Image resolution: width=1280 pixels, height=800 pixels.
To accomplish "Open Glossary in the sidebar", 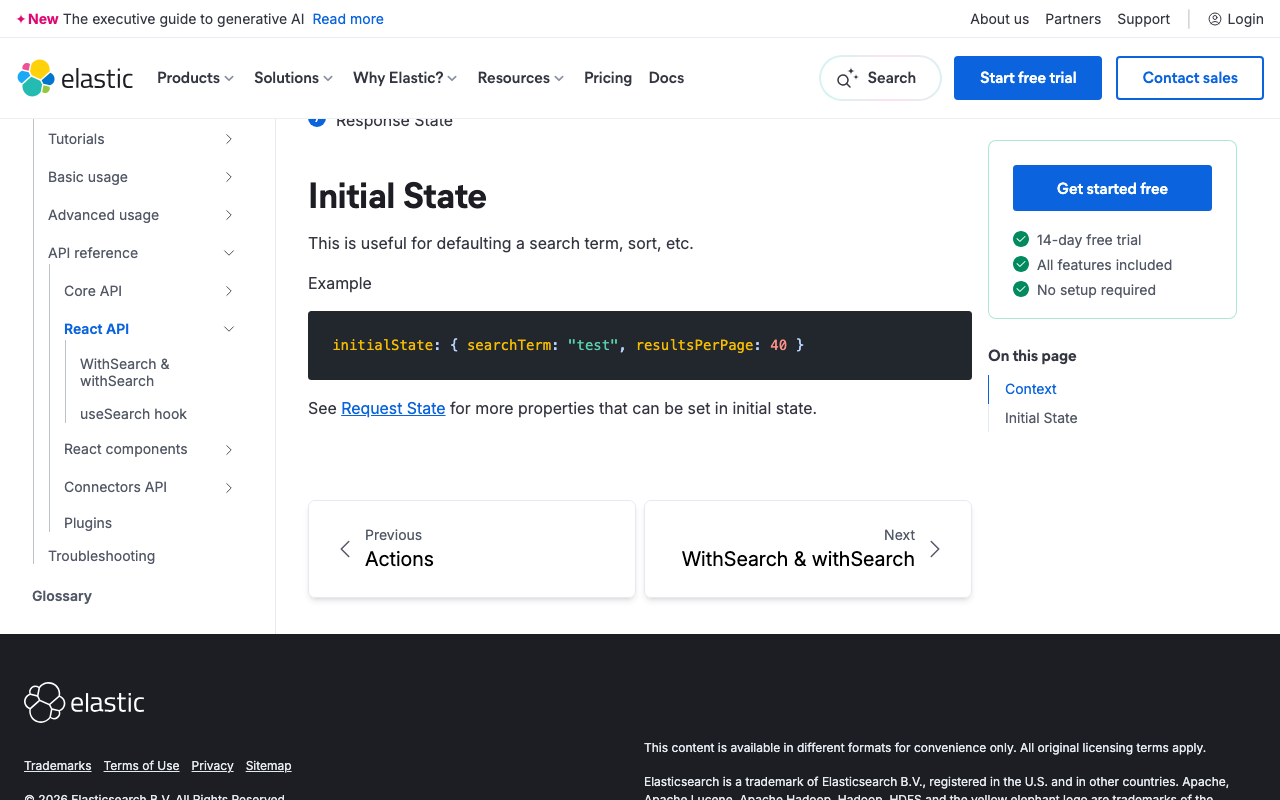I will tap(61, 595).
